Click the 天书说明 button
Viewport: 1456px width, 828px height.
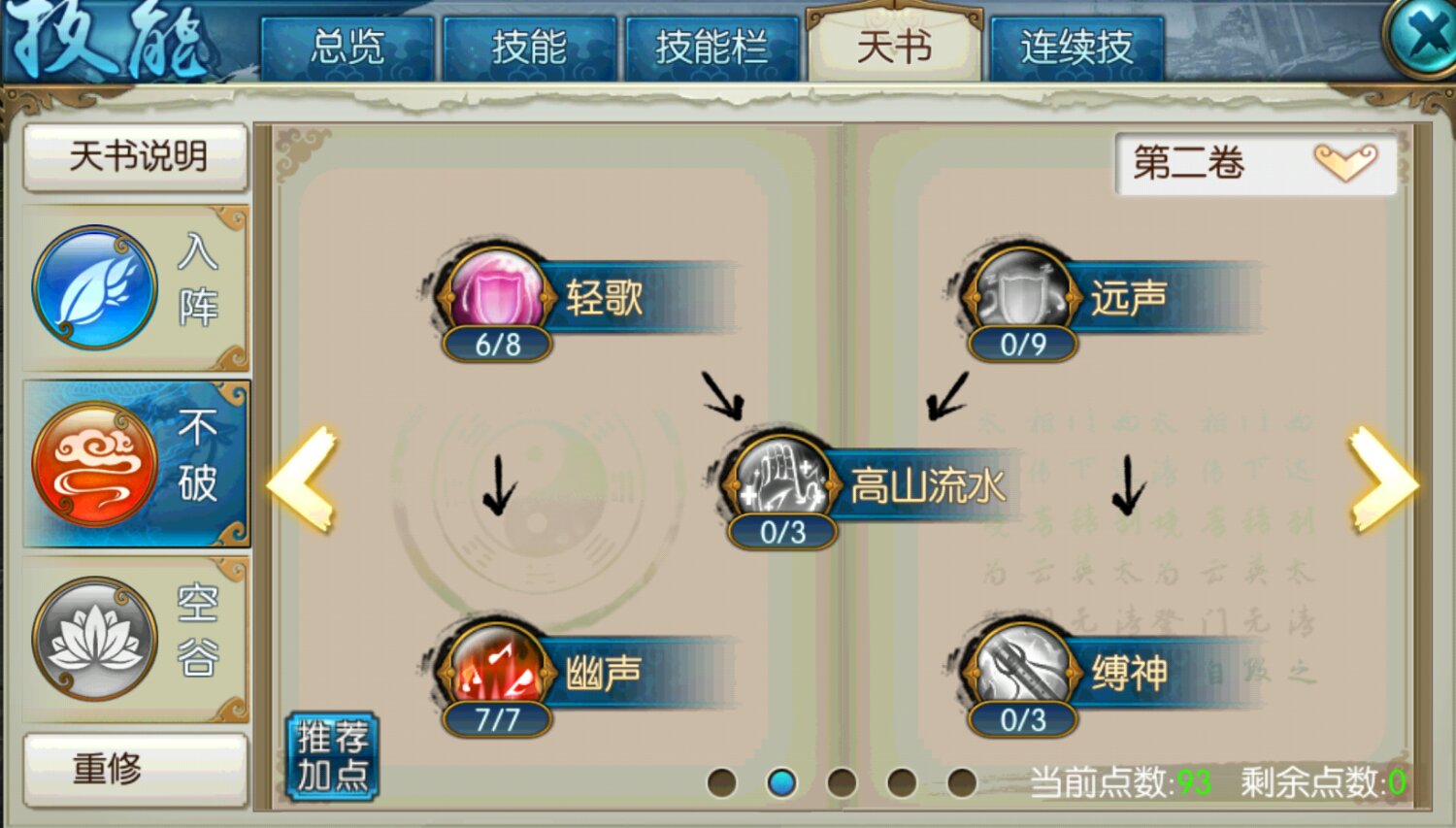[136, 156]
